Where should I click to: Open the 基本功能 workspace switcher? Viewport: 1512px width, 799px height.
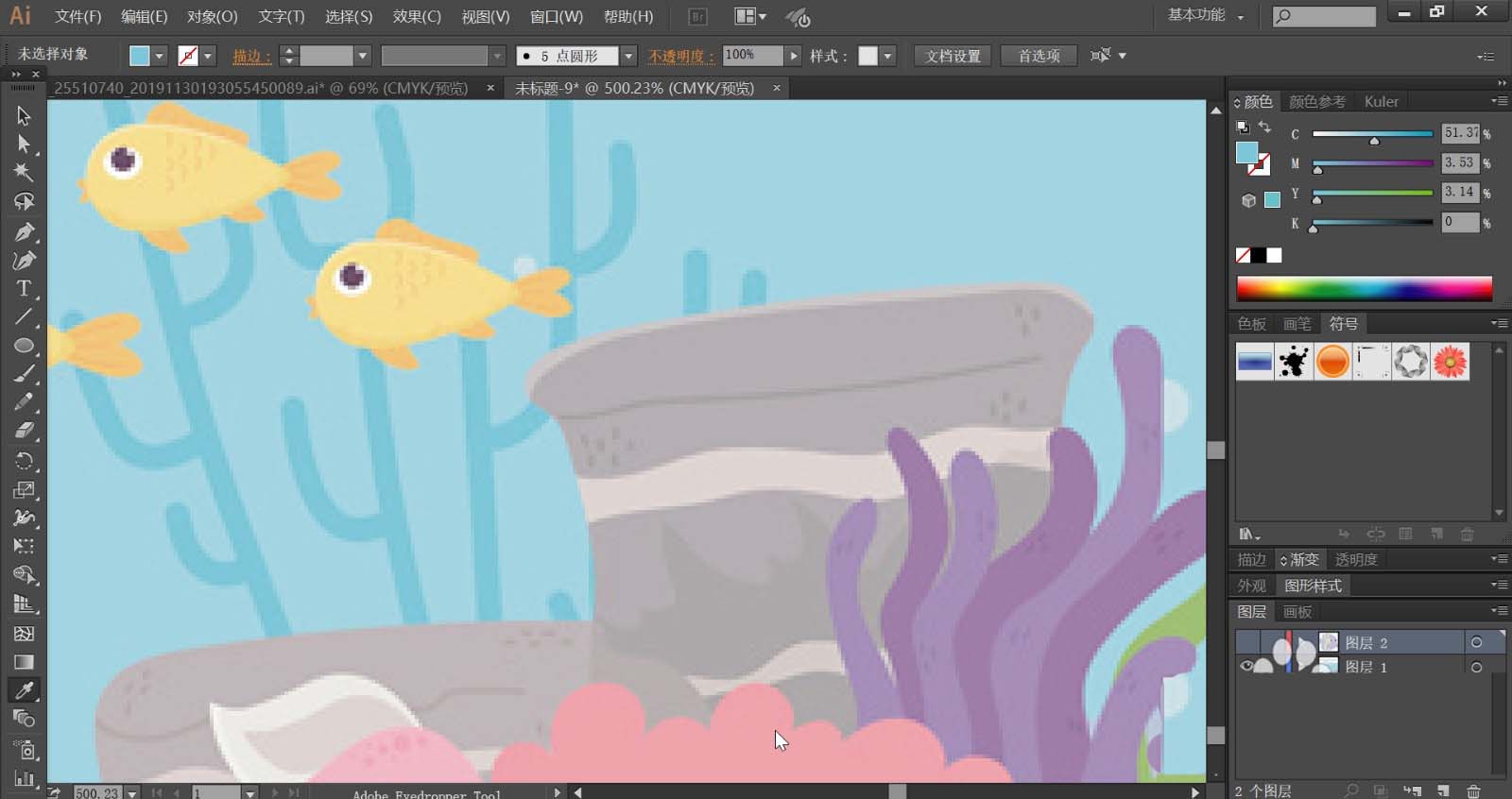click(1206, 15)
